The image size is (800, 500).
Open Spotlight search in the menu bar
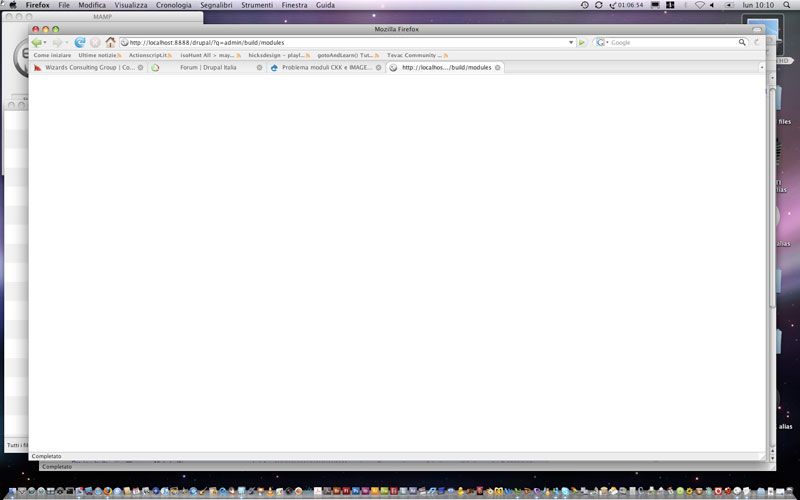(x=787, y=5)
